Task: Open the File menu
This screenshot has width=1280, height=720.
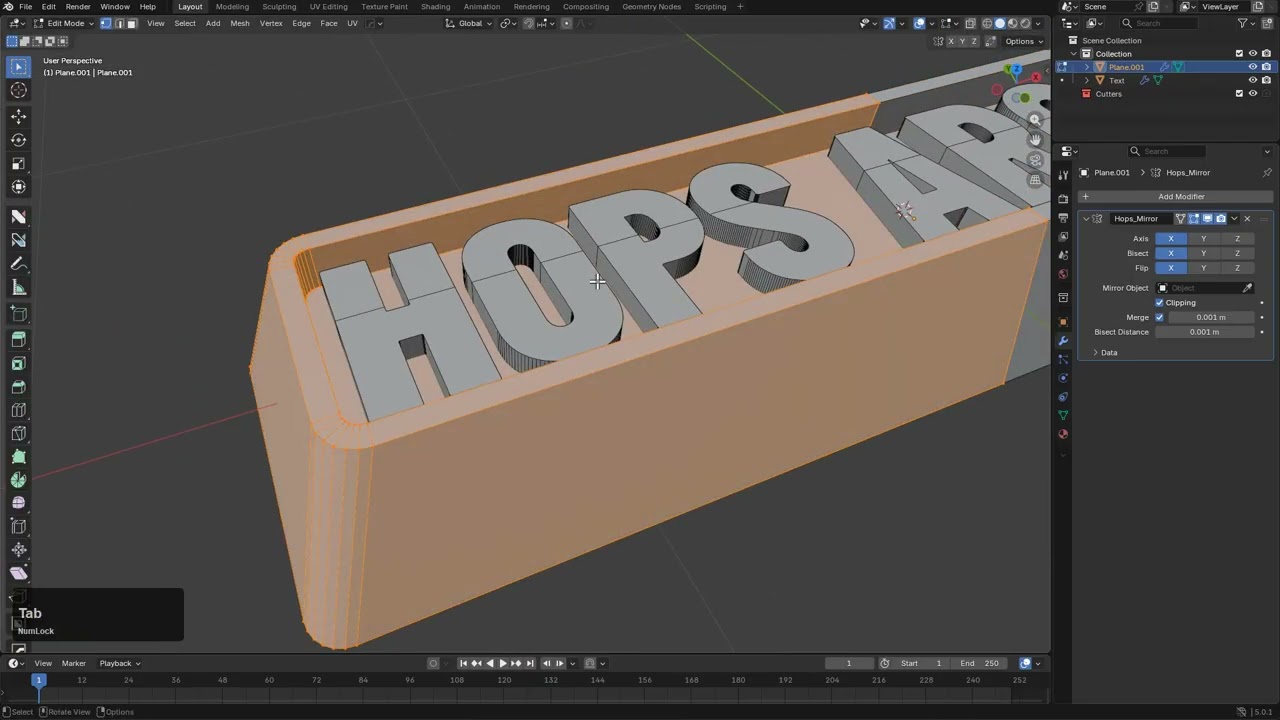Action: [x=25, y=7]
